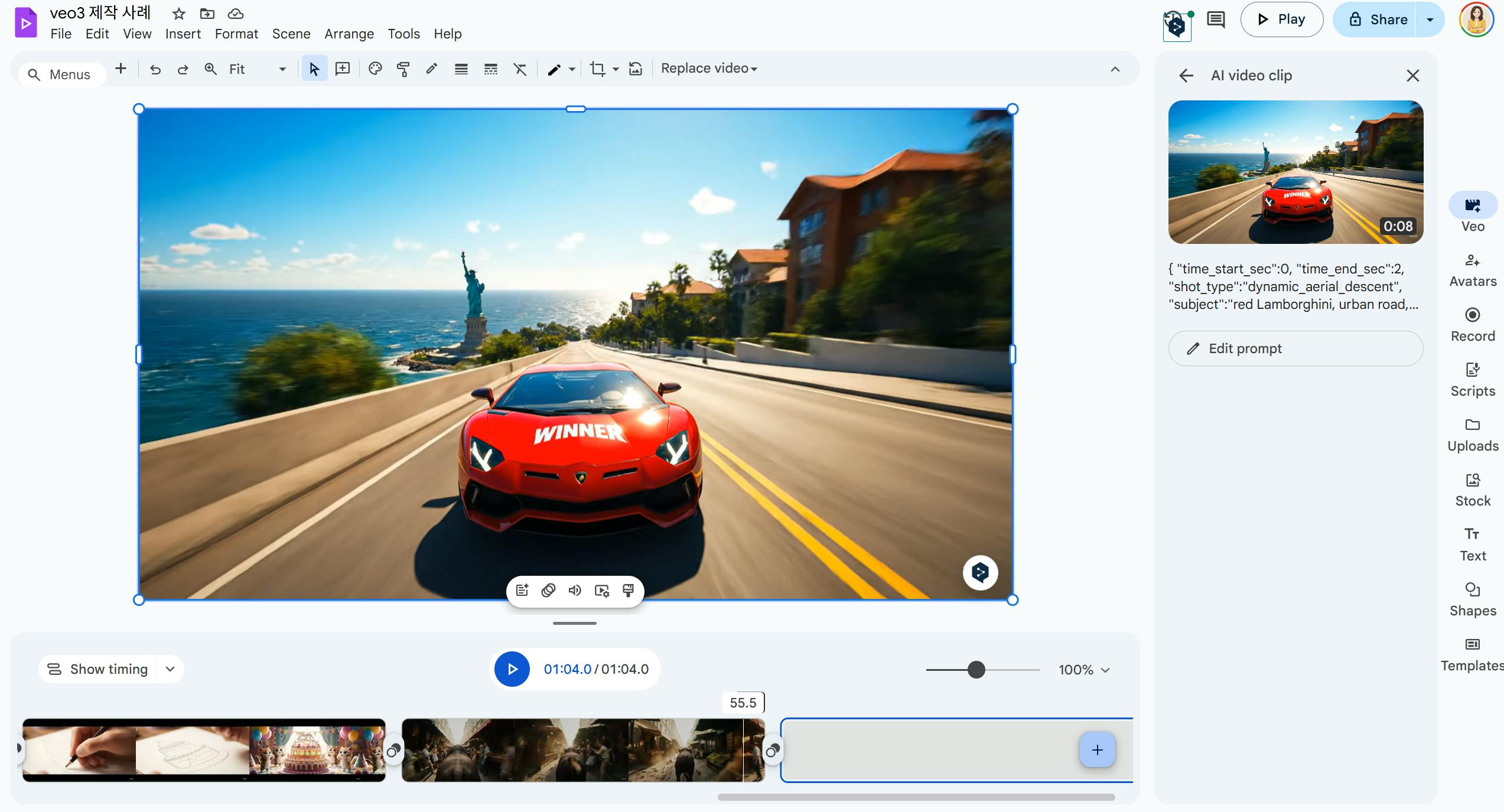This screenshot has width=1504, height=812.
Task: Click the paint format roller icon
Action: click(x=403, y=69)
